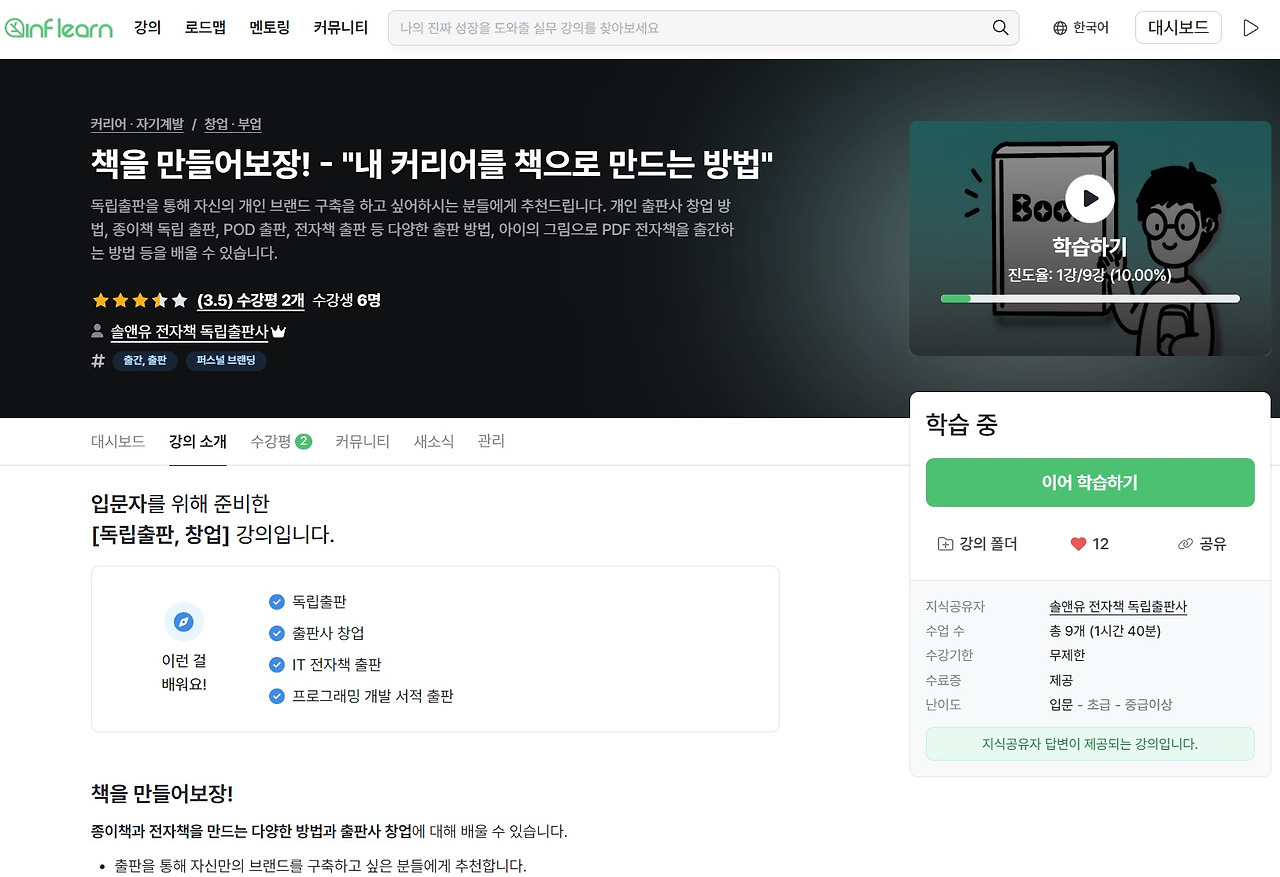
Task: Select the 강의 소개 tab
Action: point(198,441)
